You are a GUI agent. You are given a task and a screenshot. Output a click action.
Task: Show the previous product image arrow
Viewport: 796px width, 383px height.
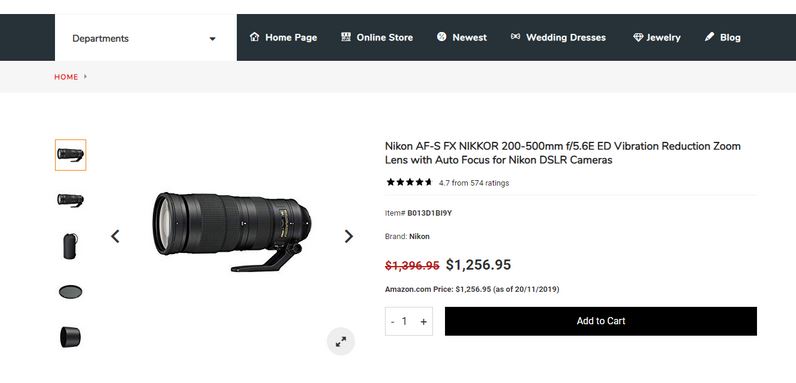(115, 236)
